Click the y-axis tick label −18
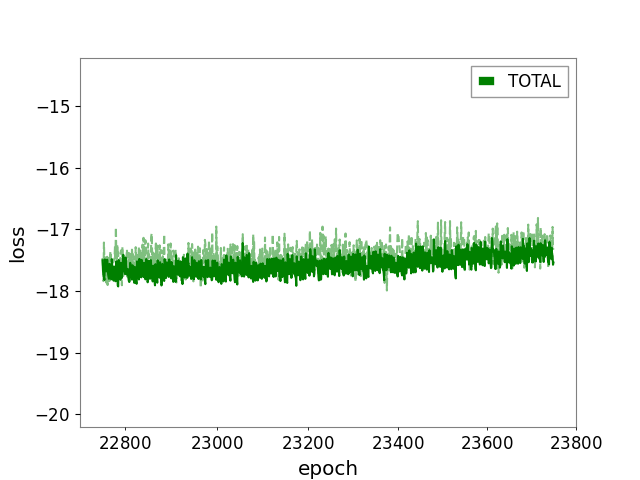 (x=53, y=291)
